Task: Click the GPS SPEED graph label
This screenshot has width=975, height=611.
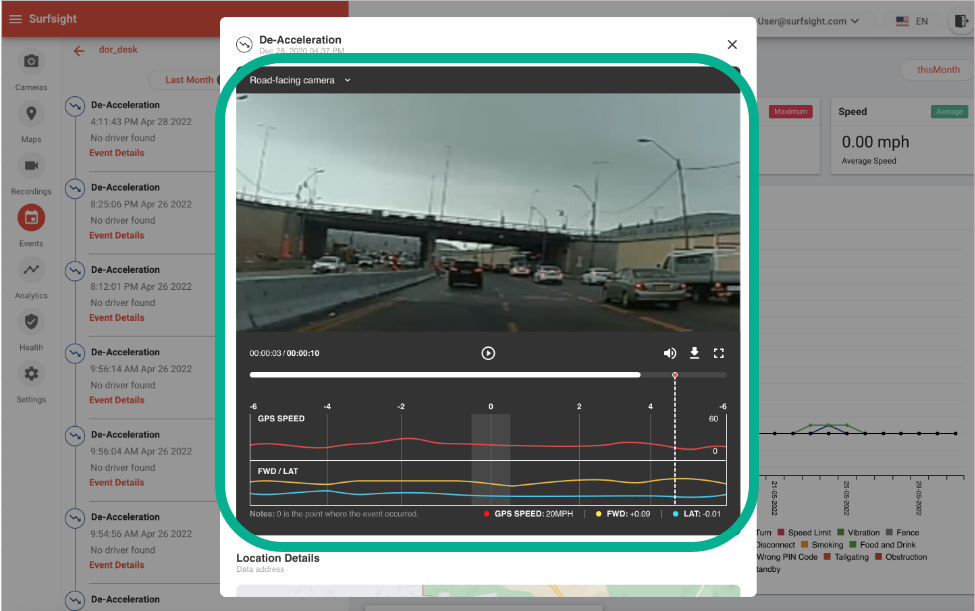Action: [281, 419]
